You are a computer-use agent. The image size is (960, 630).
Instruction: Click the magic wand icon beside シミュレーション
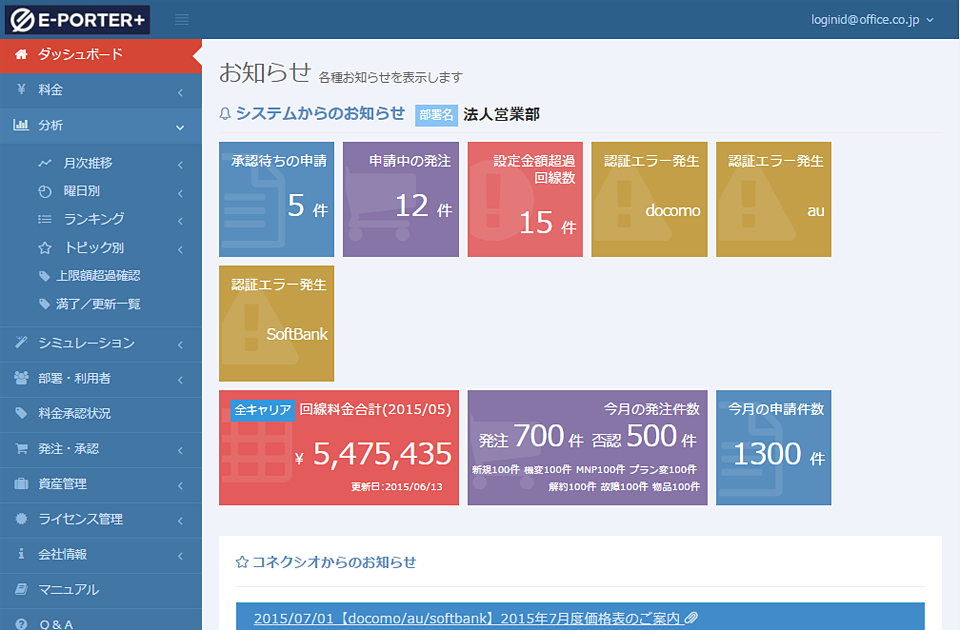pyautogui.click(x=21, y=342)
